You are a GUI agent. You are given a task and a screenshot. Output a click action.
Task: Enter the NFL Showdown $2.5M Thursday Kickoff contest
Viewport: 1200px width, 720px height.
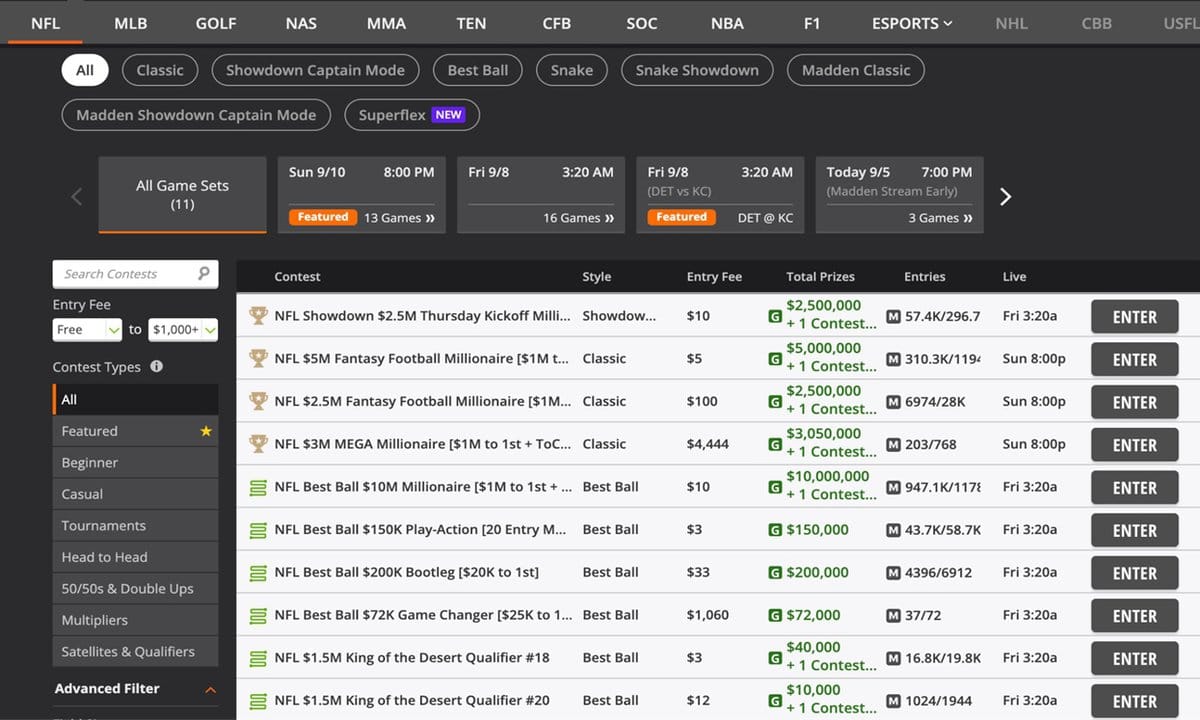[x=1134, y=317]
